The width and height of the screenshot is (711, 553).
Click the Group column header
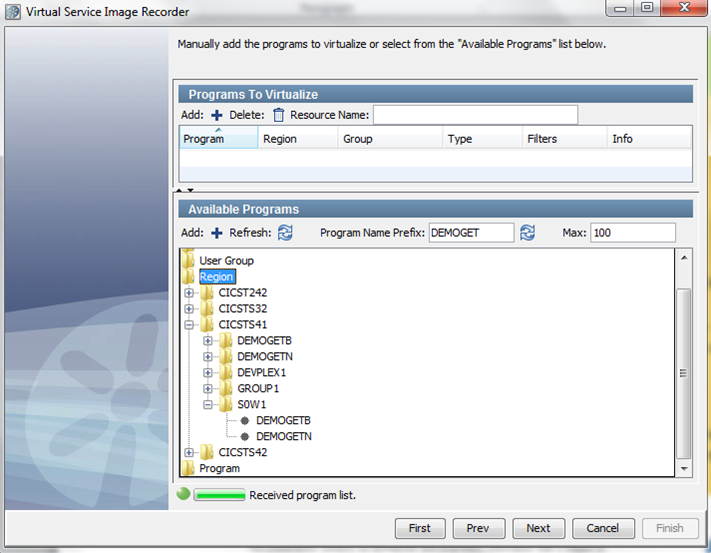(390, 139)
